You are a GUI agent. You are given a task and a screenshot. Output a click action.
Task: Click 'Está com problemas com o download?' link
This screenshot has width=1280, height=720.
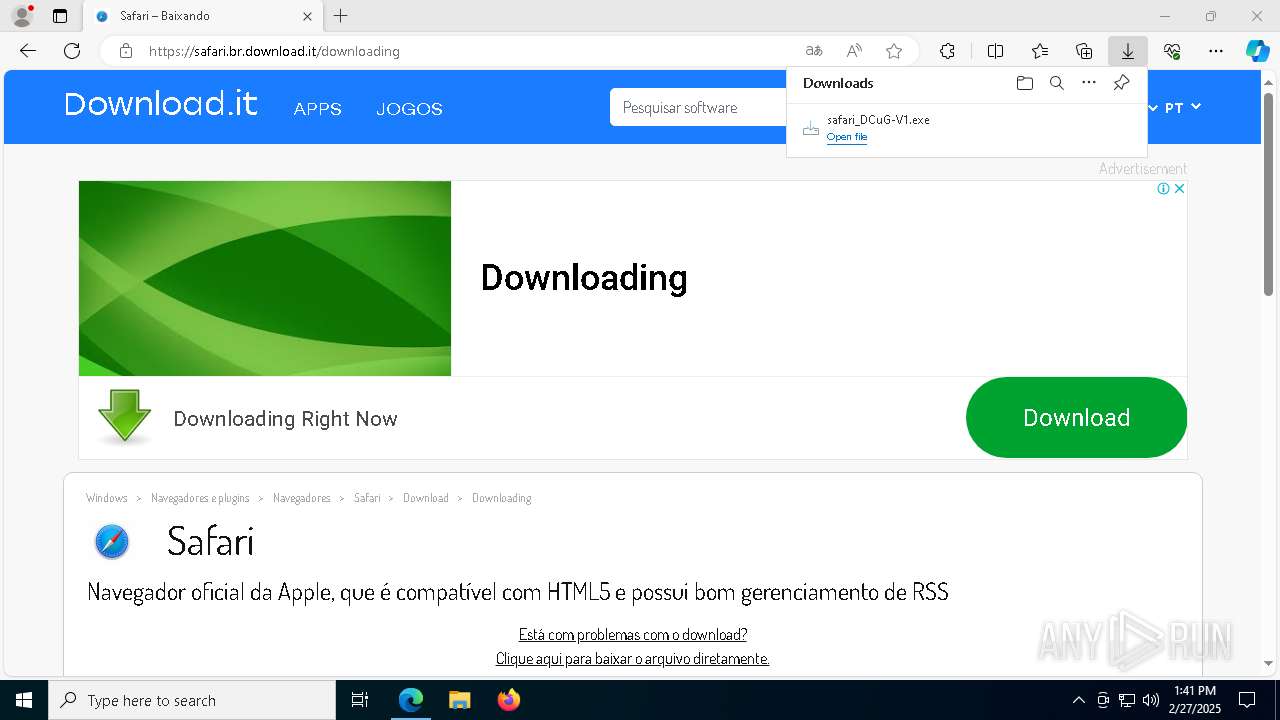(633, 634)
